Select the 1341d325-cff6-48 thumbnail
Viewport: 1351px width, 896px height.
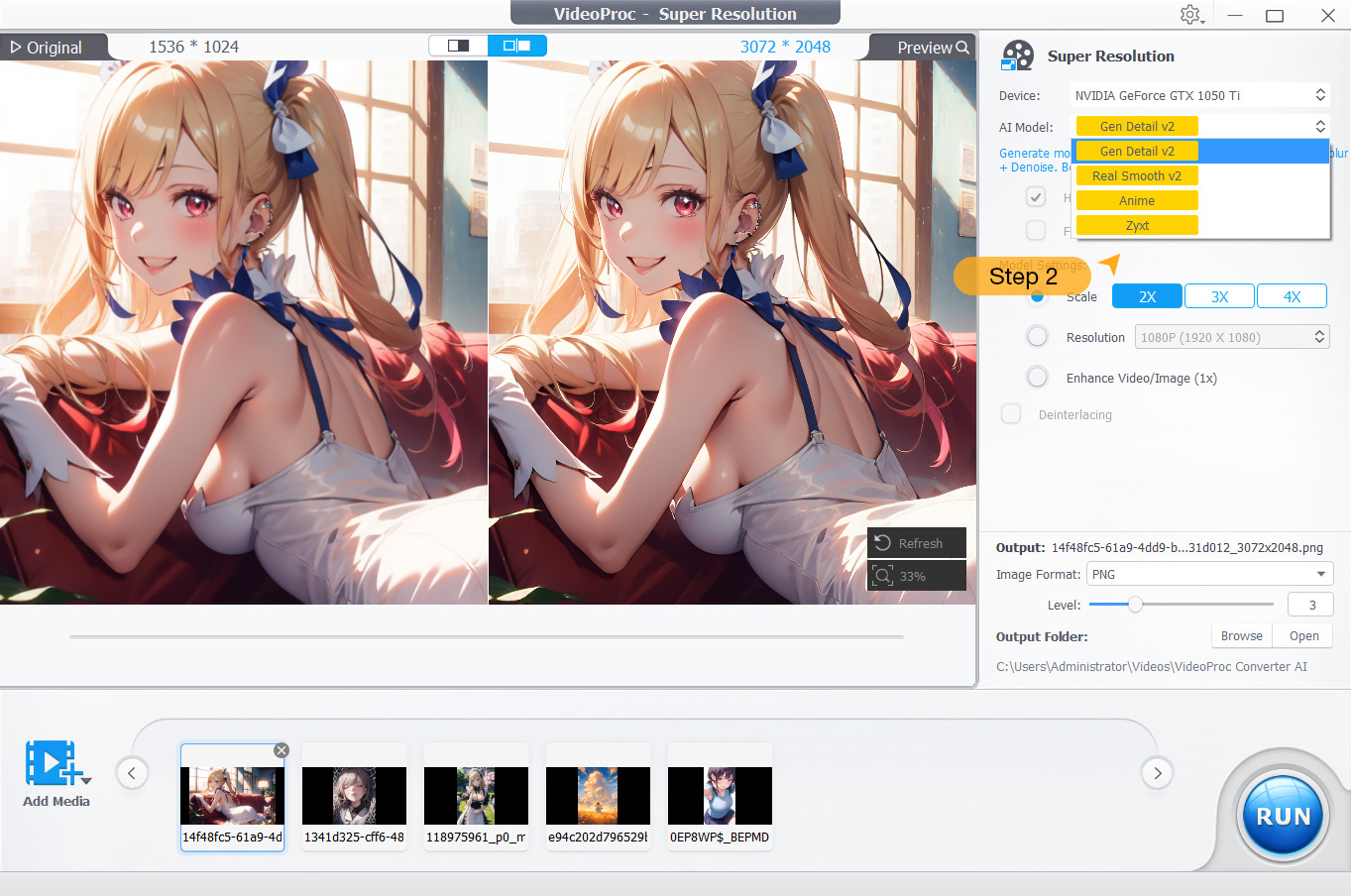click(x=354, y=796)
